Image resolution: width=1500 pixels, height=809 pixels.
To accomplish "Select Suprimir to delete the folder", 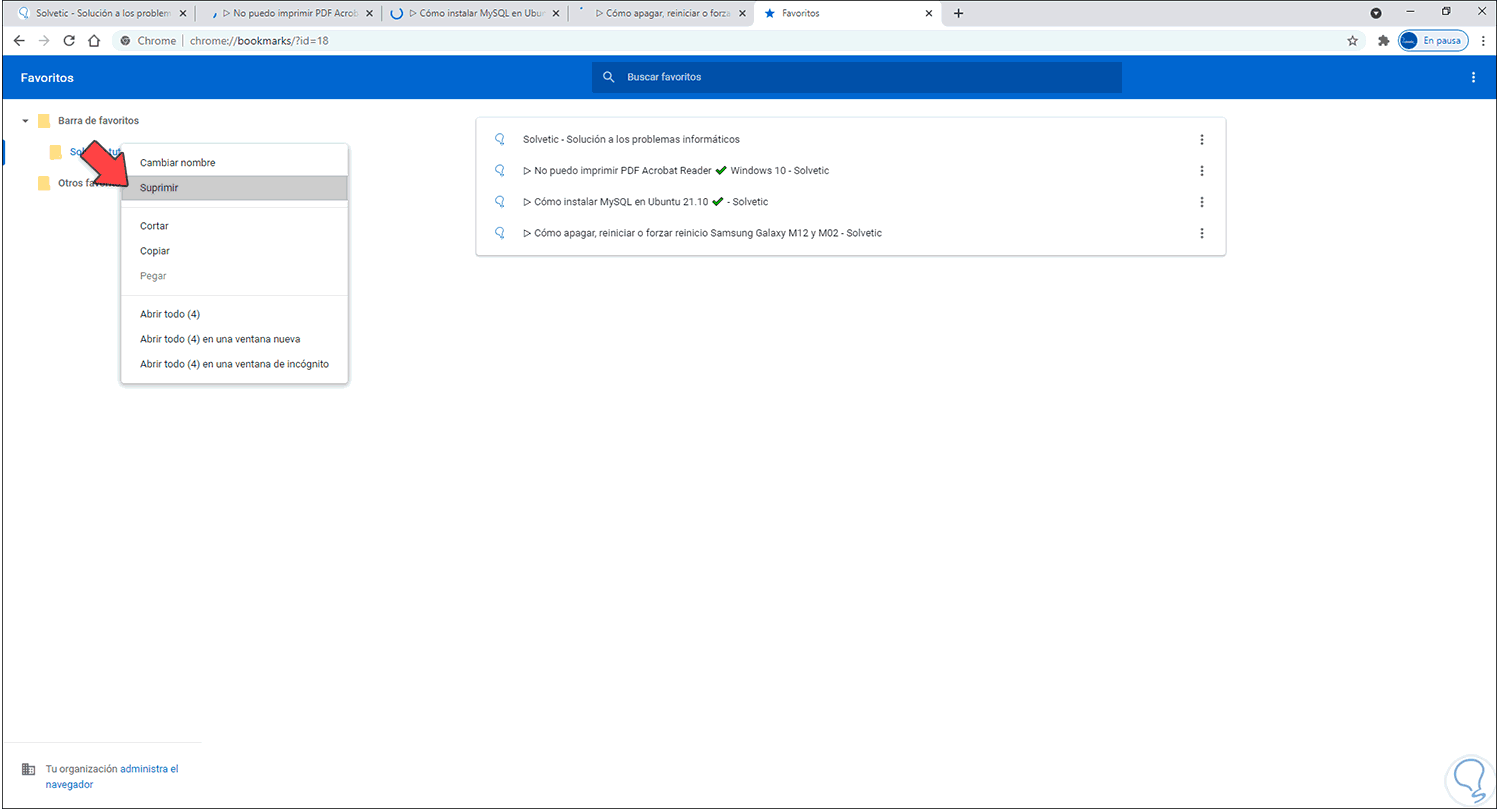I will (234, 188).
